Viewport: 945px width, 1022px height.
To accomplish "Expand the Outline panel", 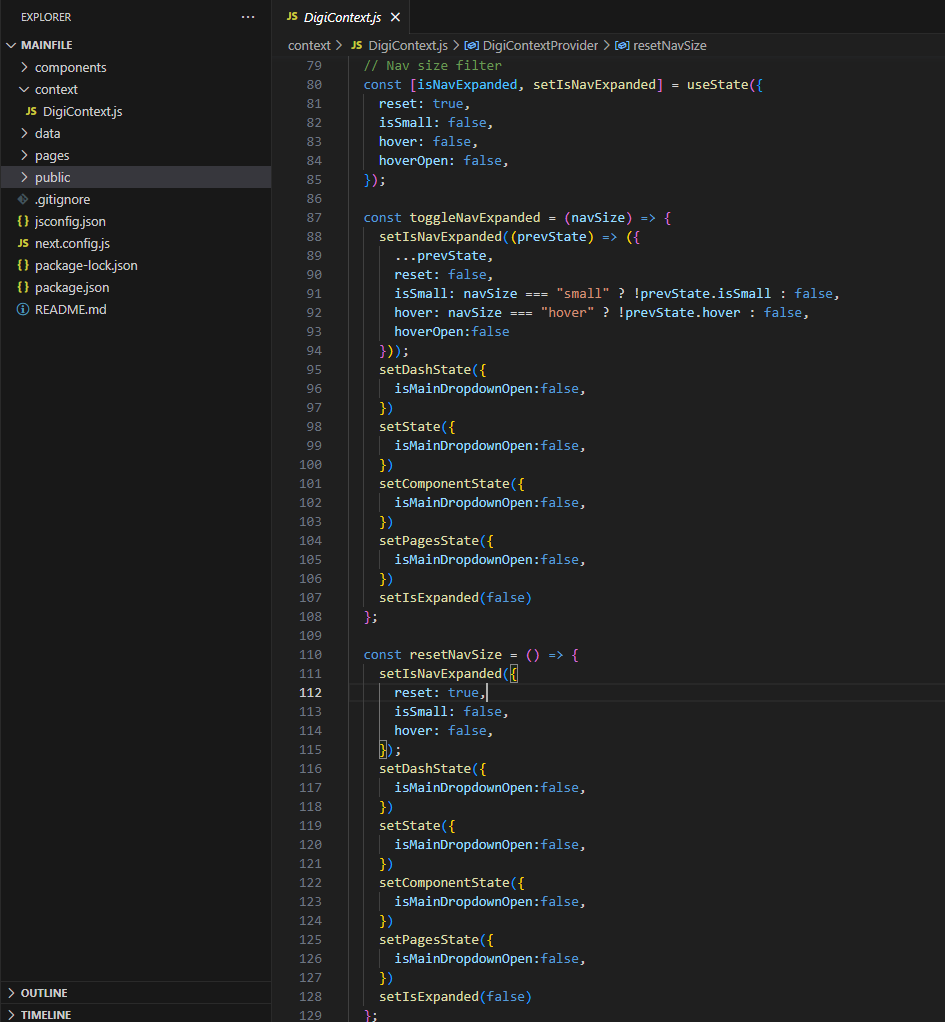I will (x=44, y=993).
